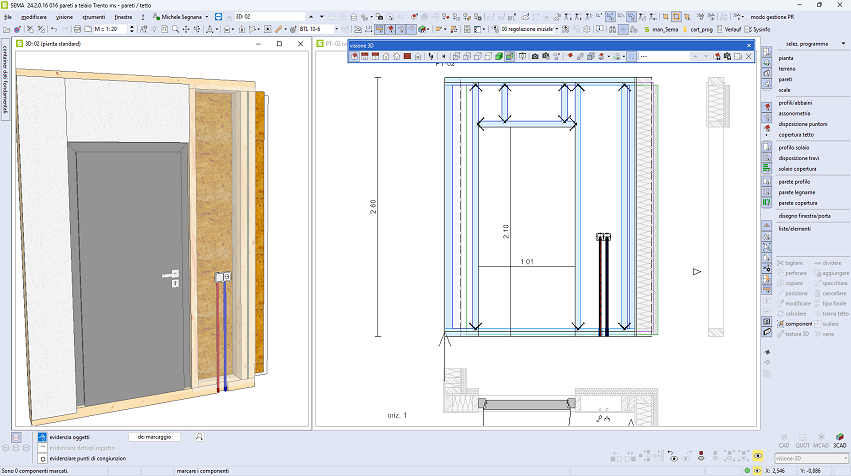This screenshot has height=476, width=851.
Task: Open the modificare menu
Action: 33,17
